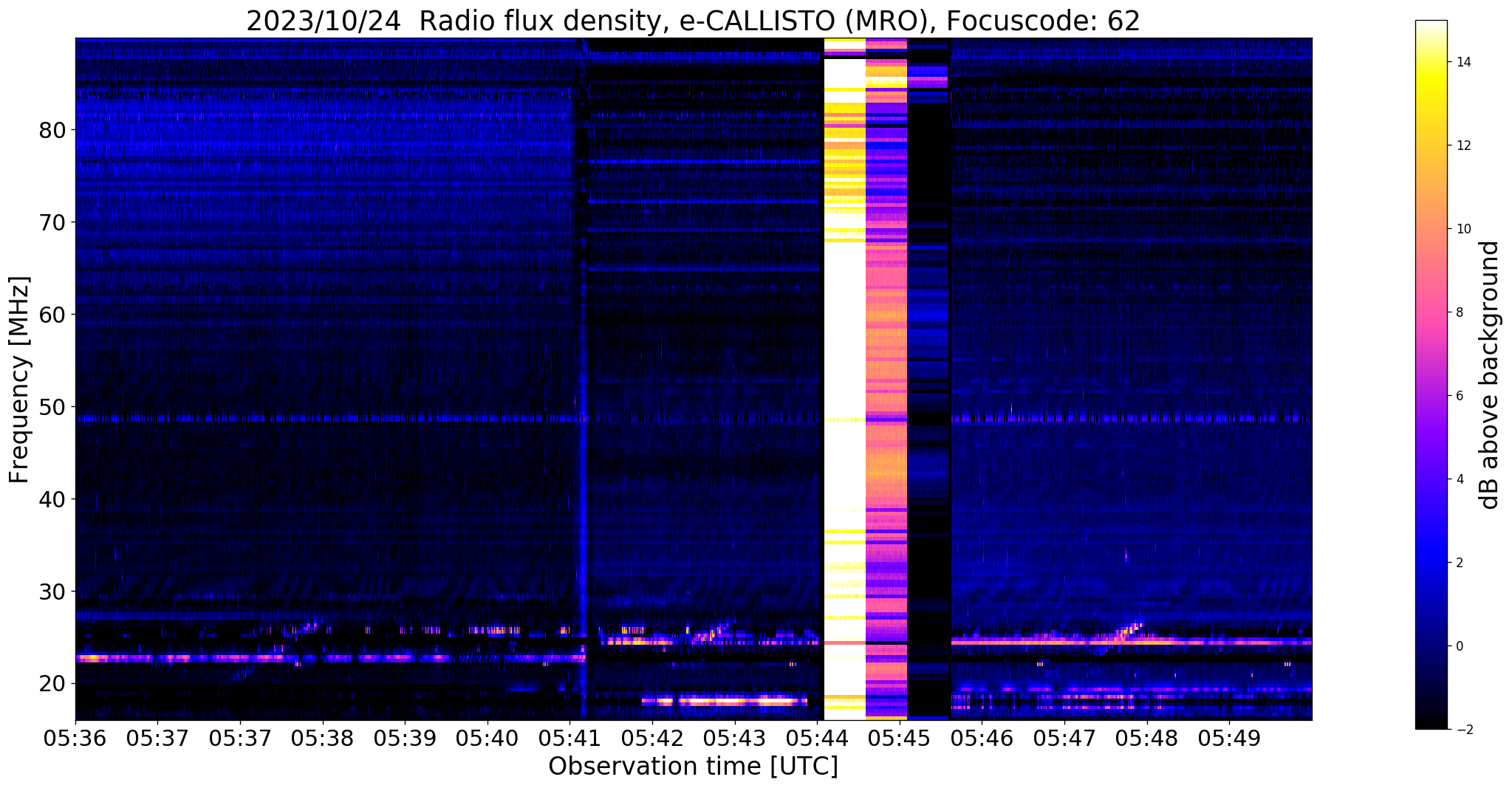Click the 40 MHz frequency tick label
The width and height of the screenshot is (1512, 788).
coord(52,499)
